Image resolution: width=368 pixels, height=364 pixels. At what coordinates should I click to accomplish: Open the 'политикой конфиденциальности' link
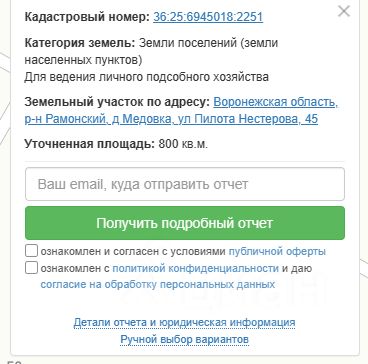pyautogui.click(x=195, y=268)
